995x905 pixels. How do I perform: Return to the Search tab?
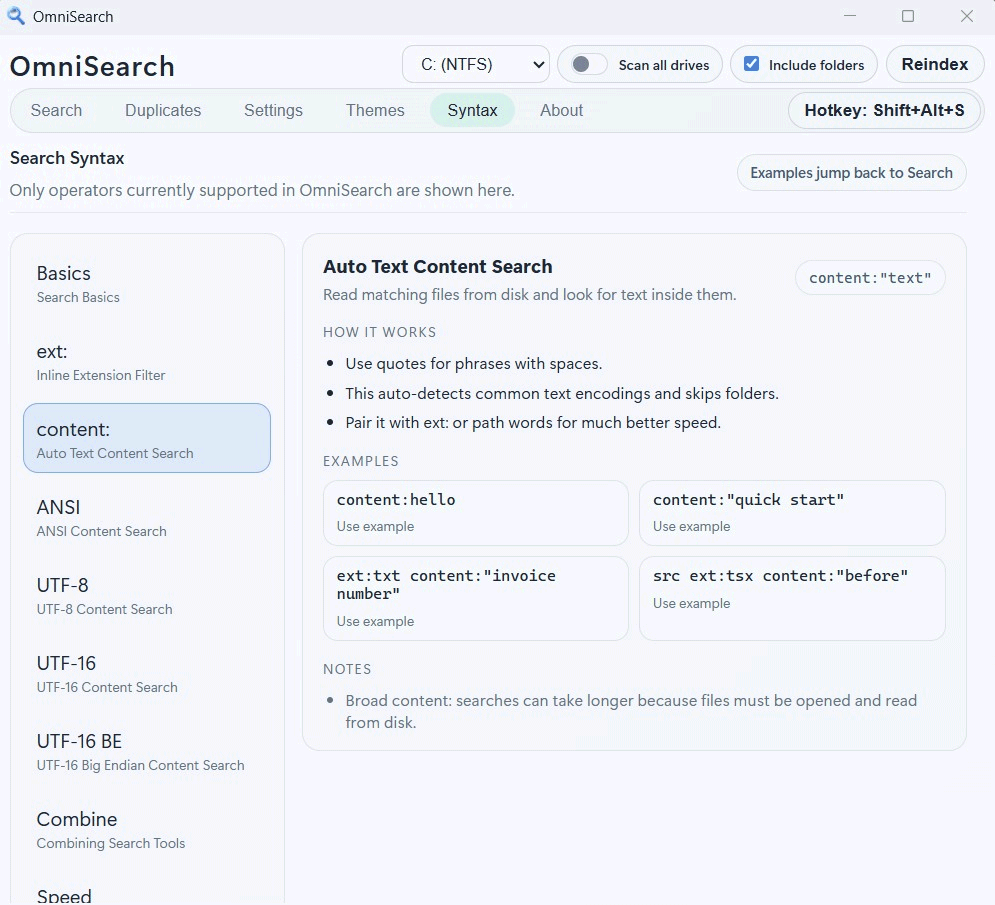[x=56, y=110]
